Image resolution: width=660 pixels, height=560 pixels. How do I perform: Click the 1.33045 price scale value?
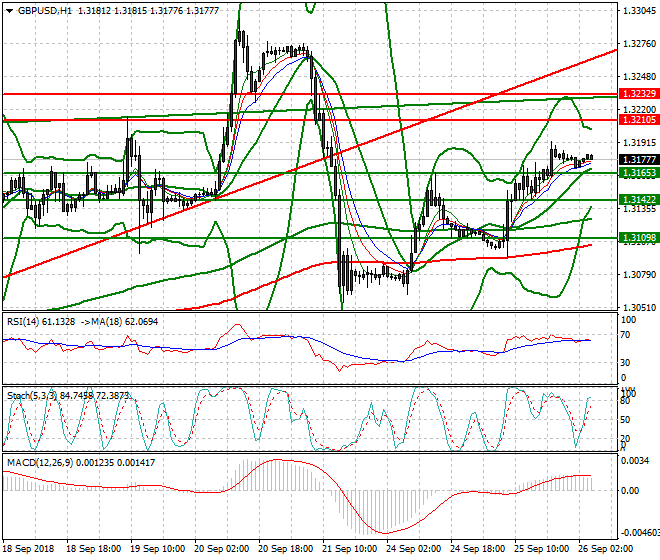coord(639,11)
